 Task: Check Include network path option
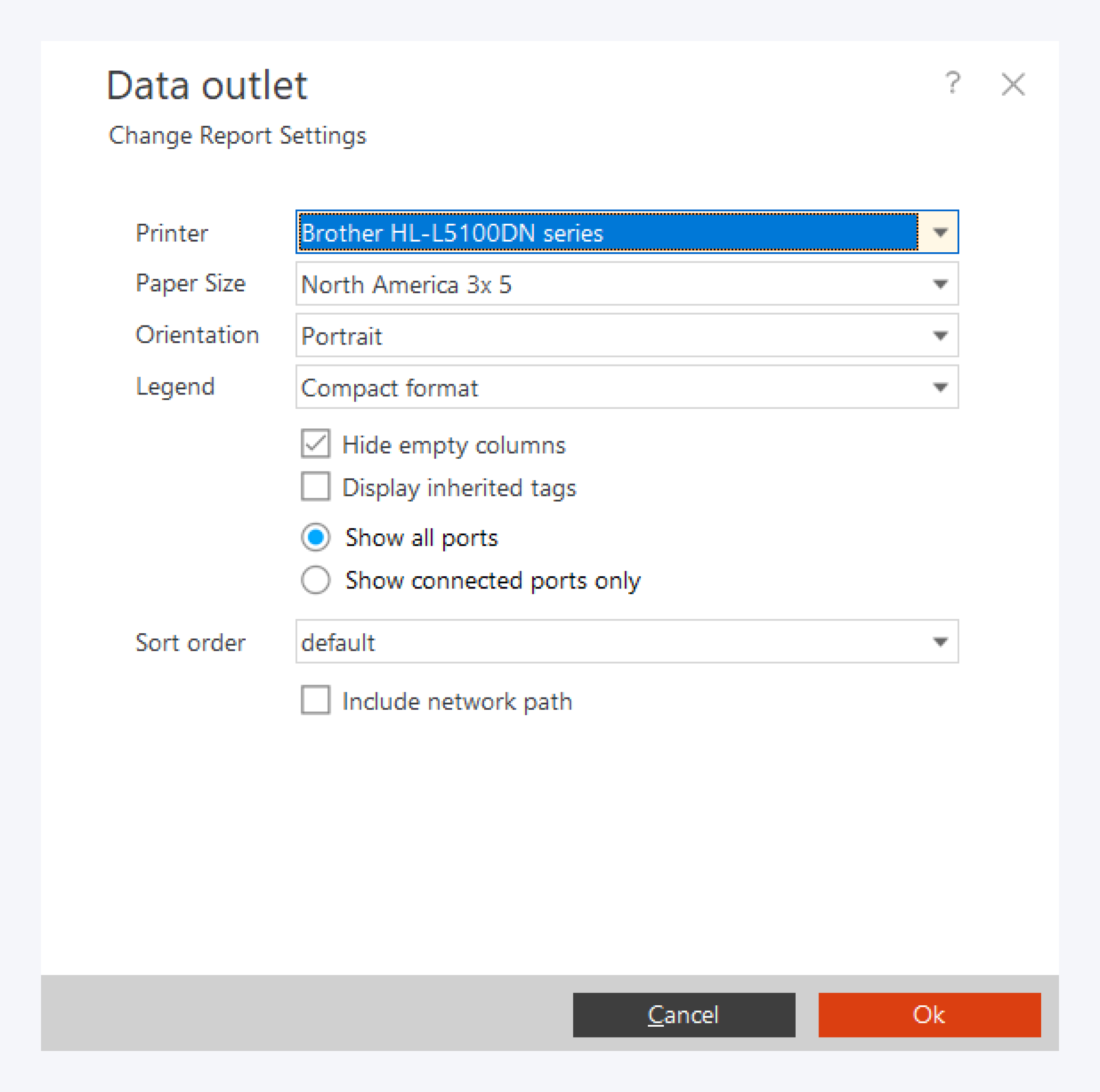(x=316, y=700)
